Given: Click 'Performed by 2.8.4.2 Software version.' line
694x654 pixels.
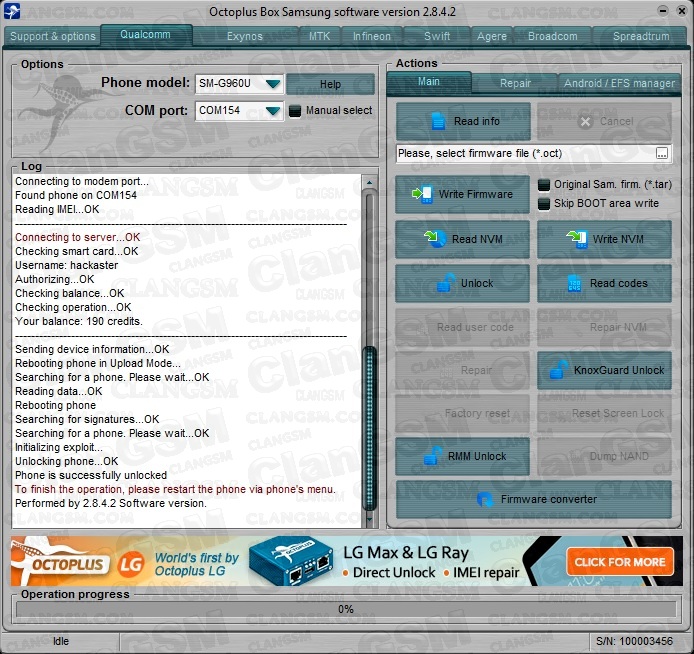Looking at the screenshot, I should pos(111,503).
